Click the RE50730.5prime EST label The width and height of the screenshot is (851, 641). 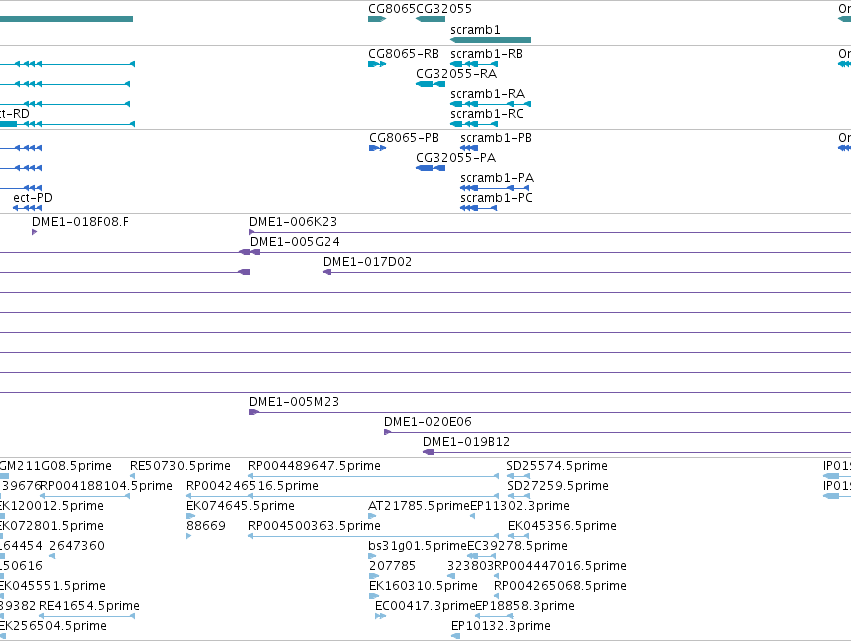pos(180,466)
